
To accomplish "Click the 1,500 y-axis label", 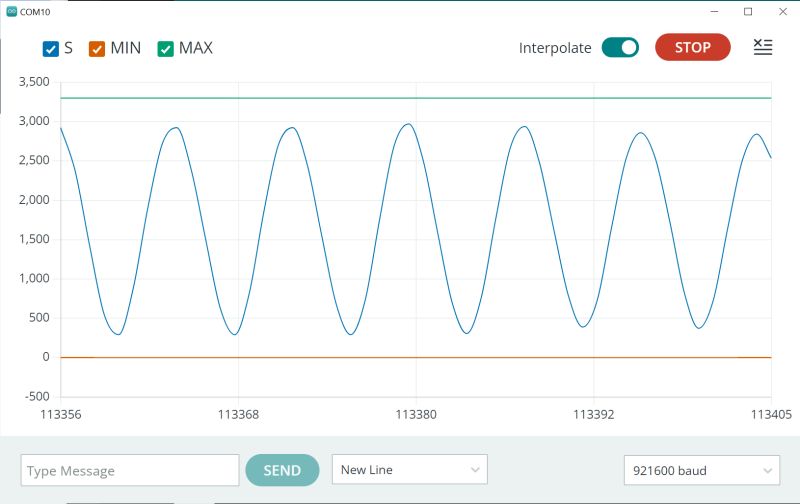I will click(x=34, y=239).
